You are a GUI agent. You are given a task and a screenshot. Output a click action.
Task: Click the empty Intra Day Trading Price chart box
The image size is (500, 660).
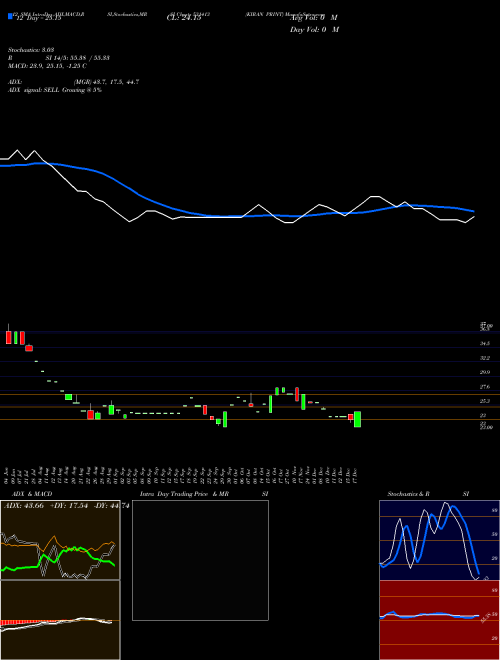200,560
